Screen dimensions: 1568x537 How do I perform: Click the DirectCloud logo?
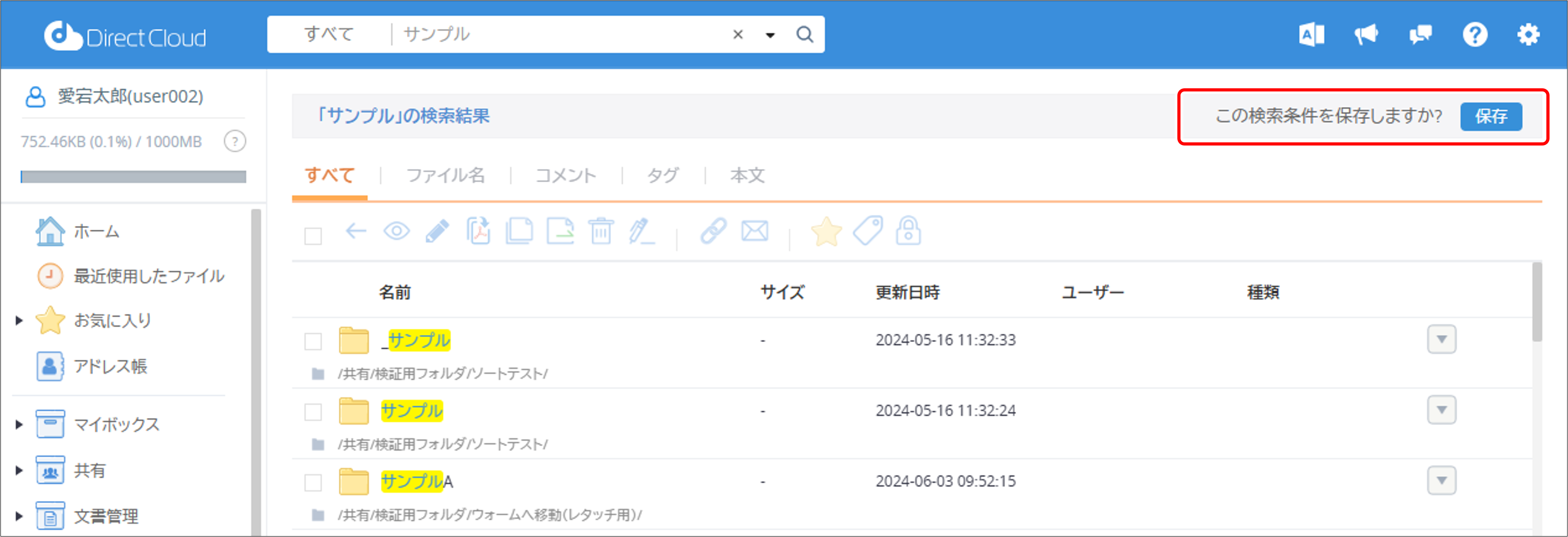(125, 36)
